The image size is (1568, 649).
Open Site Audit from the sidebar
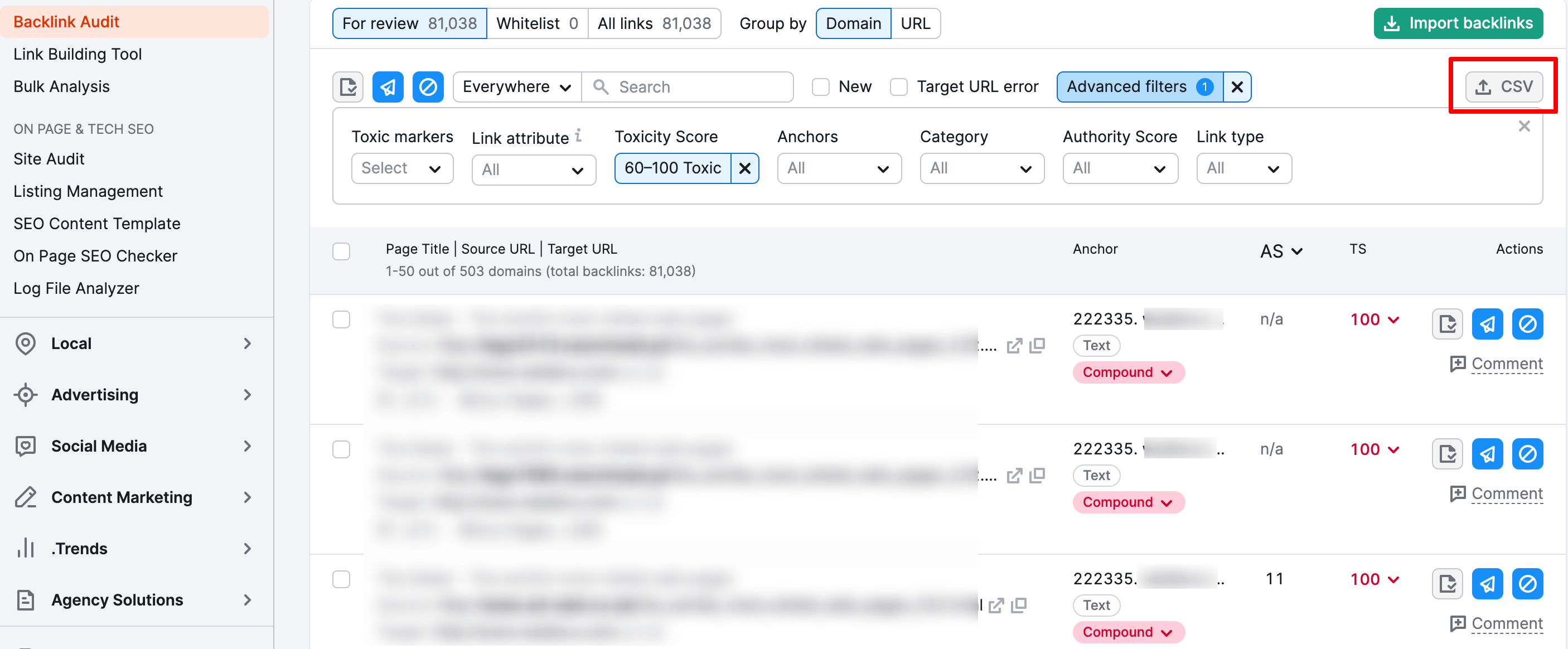pyautogui.click(x=49, y=159)
